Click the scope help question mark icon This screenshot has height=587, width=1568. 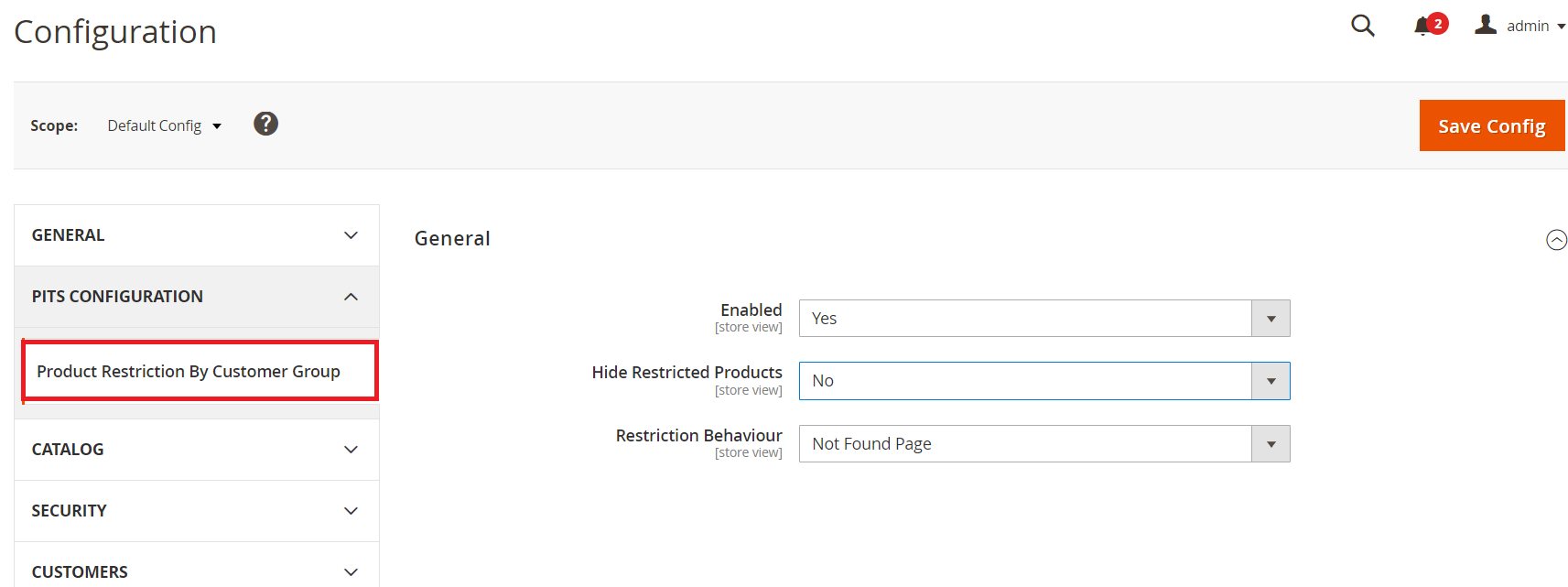point(265,124)
